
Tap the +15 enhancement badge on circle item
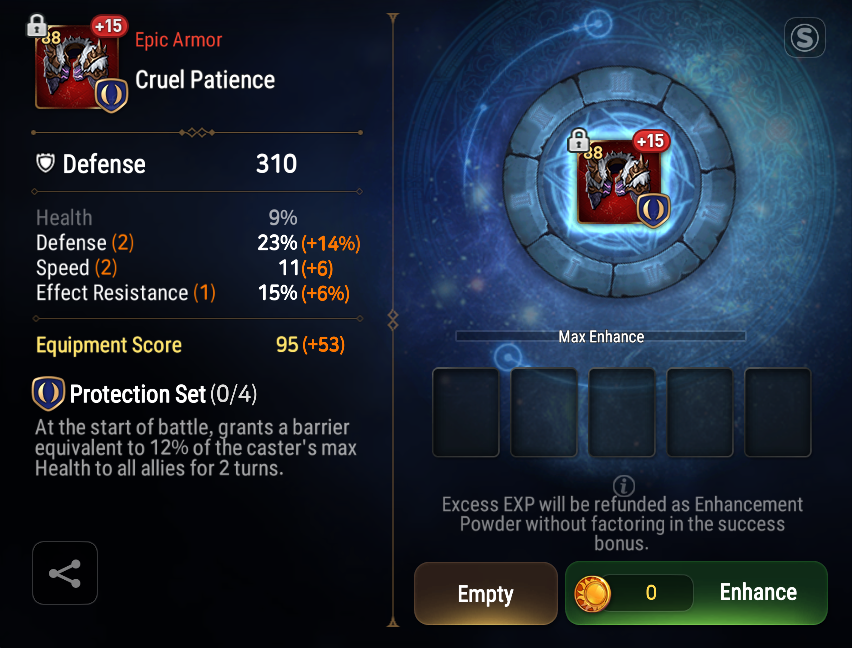pos(651,141)
